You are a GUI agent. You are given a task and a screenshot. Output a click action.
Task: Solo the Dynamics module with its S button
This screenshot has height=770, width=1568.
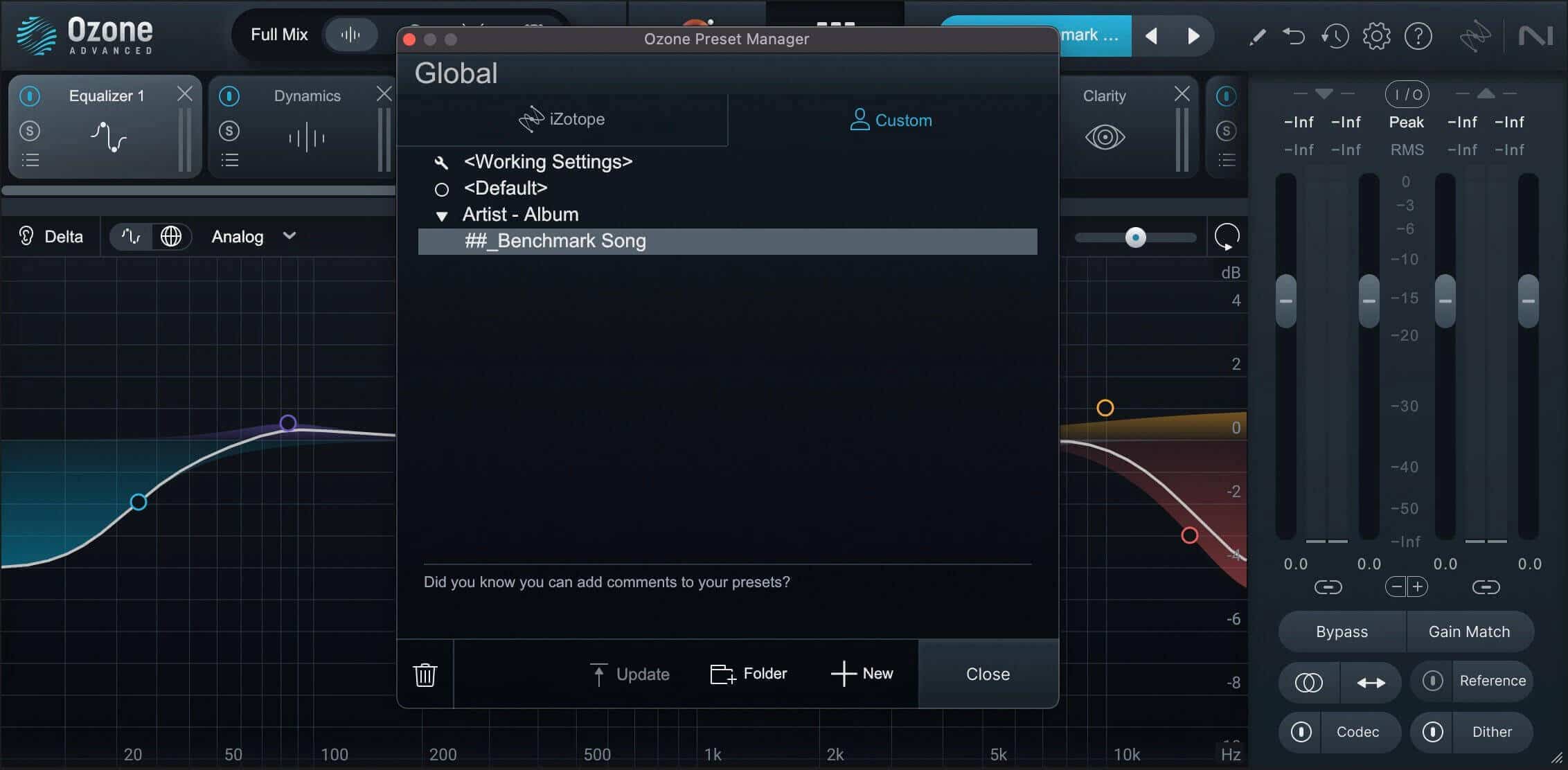(x=229, y=130)
